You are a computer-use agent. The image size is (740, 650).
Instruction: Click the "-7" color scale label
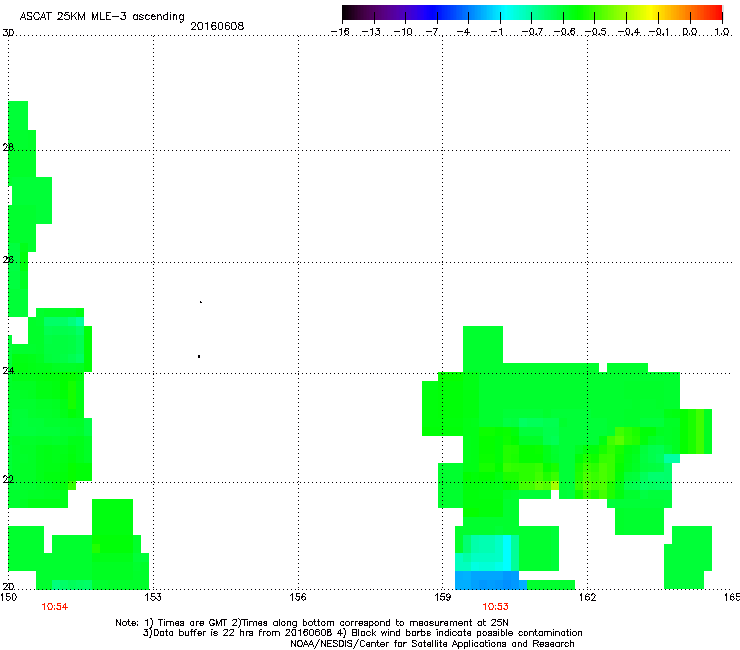tap(433, 32)
